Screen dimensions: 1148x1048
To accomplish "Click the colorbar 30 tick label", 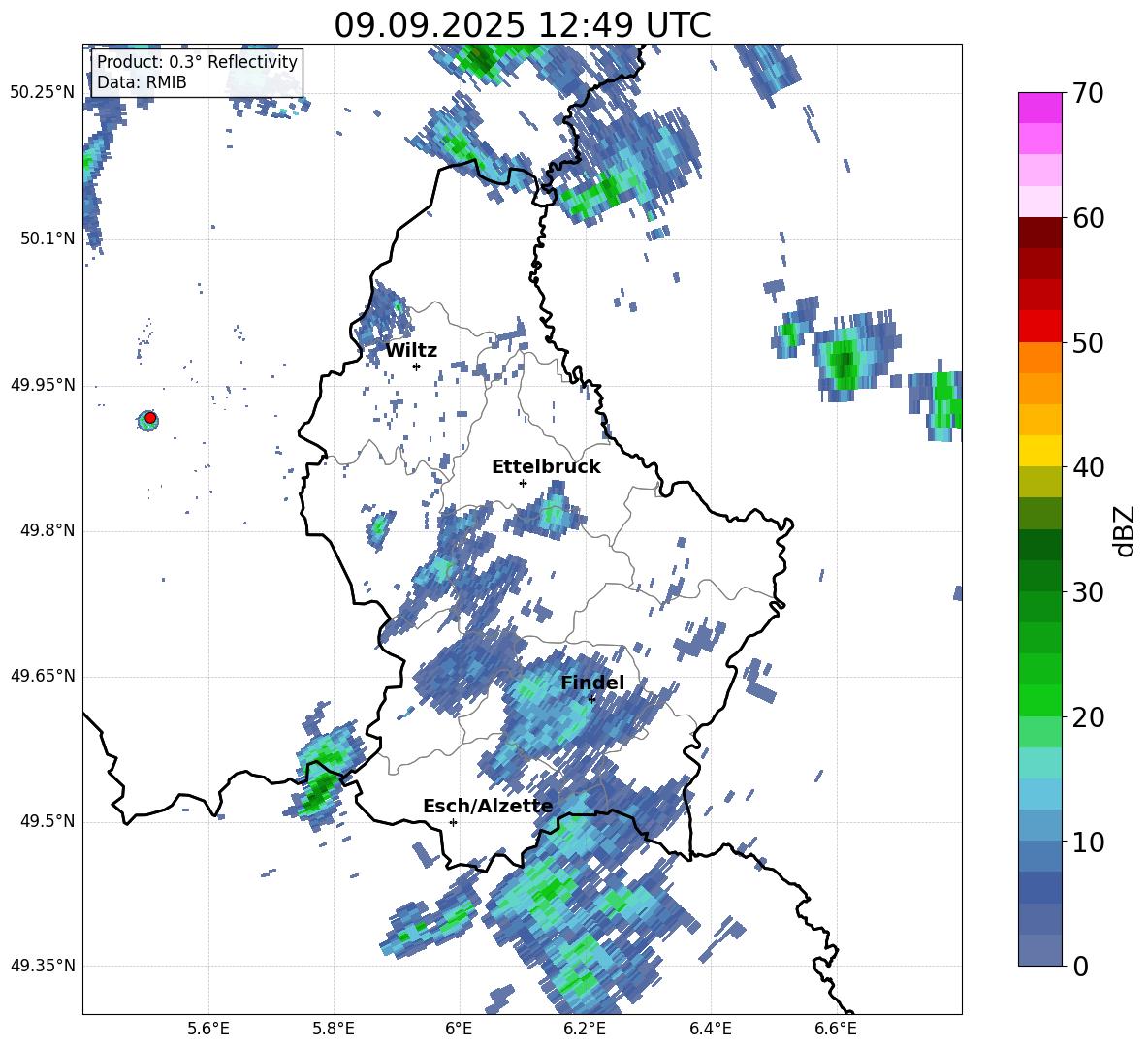I will coord(1087,592).
